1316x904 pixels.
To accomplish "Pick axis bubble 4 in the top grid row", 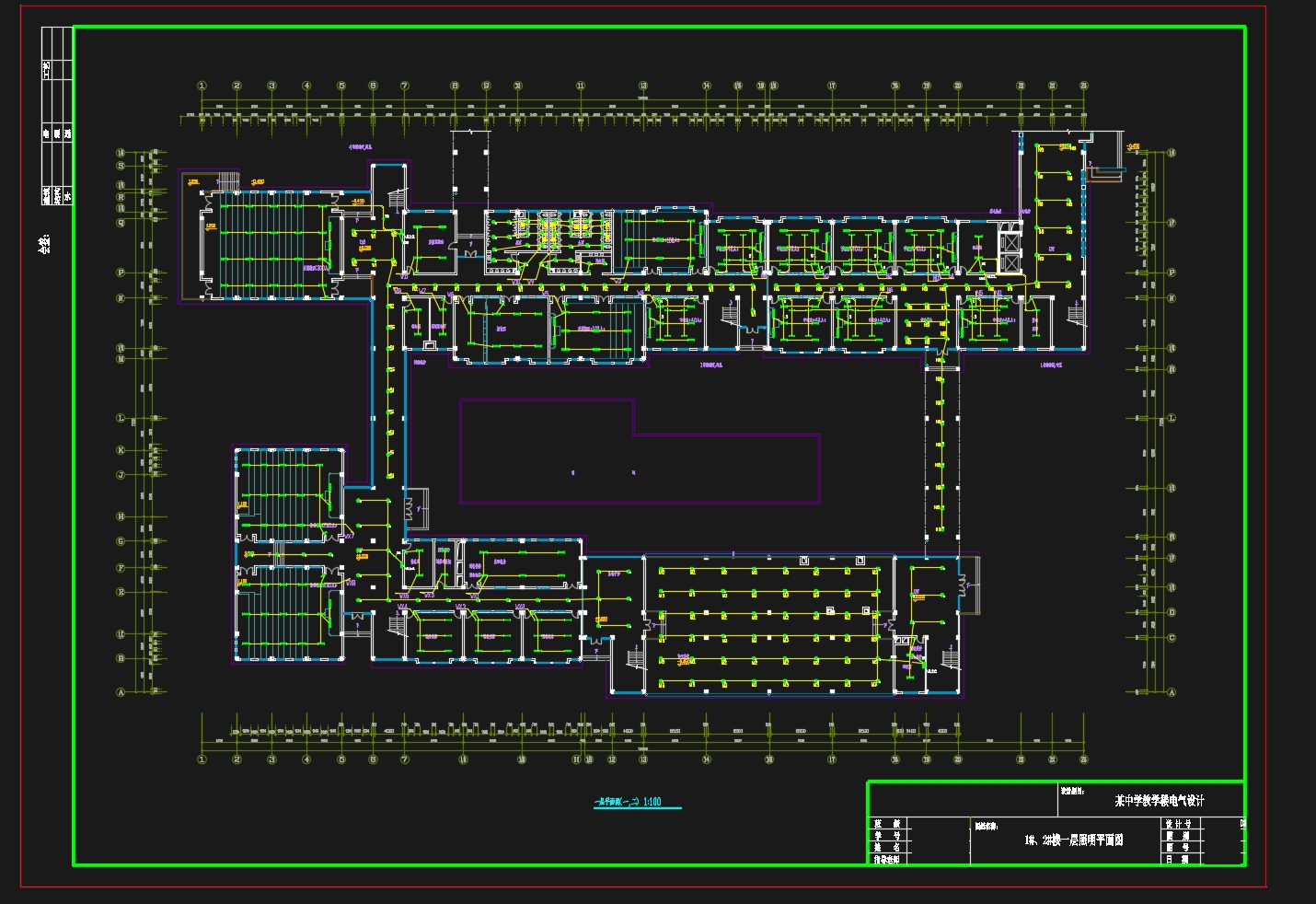I will [x=306, y=86].
